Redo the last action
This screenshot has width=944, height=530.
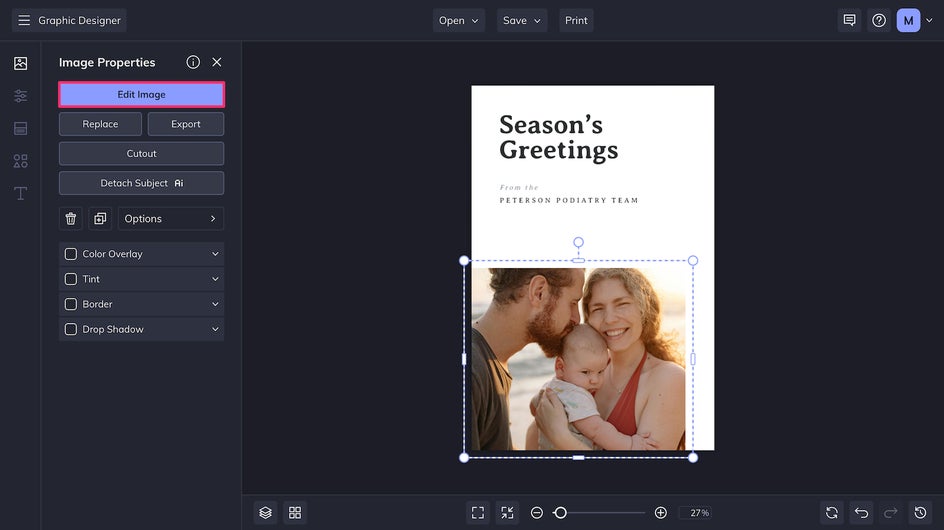(891, 513)
